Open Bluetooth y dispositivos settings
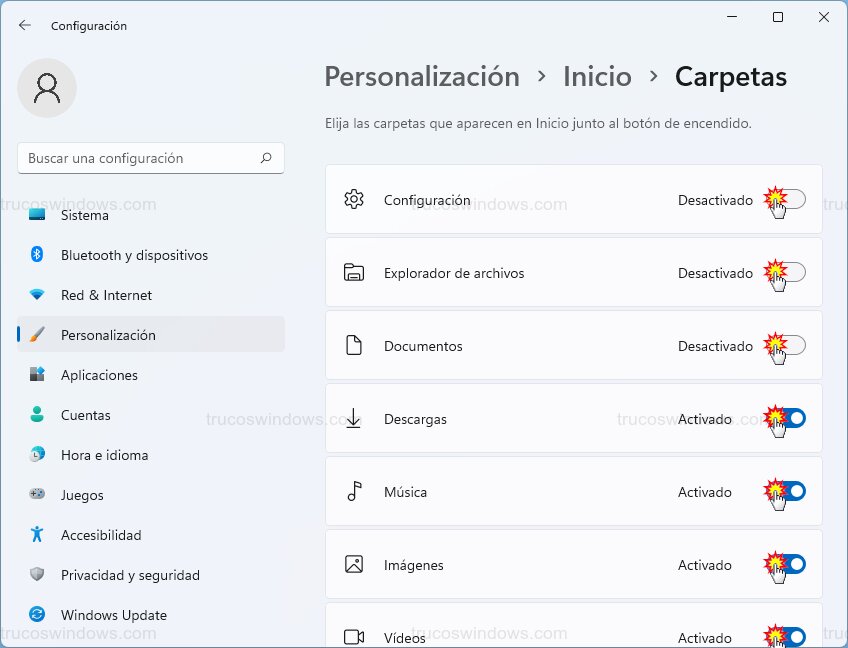 point(134,255)
